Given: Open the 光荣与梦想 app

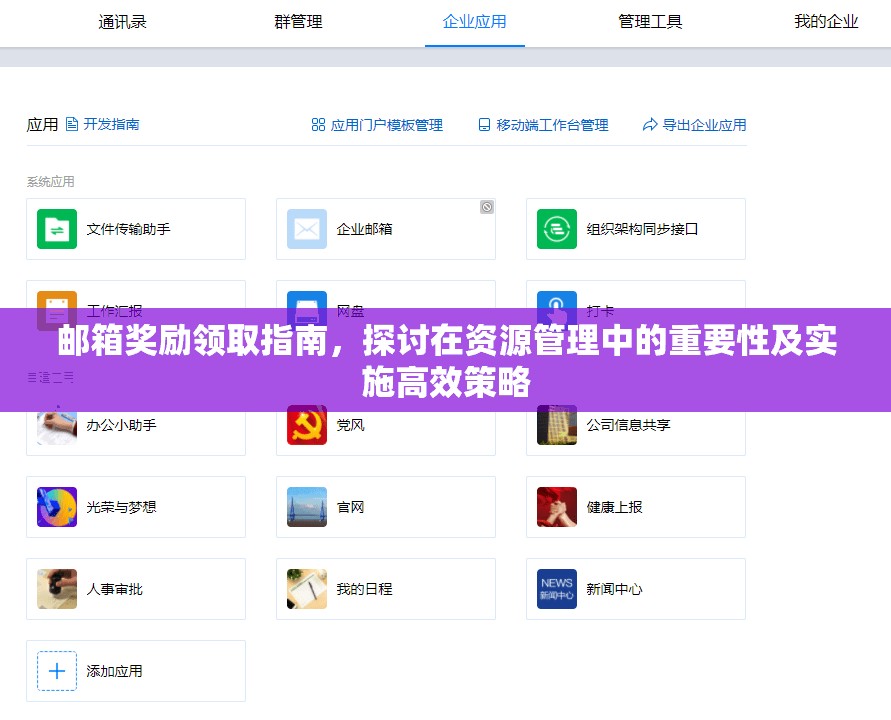Looking at the screenshot, I should [136, 507].
